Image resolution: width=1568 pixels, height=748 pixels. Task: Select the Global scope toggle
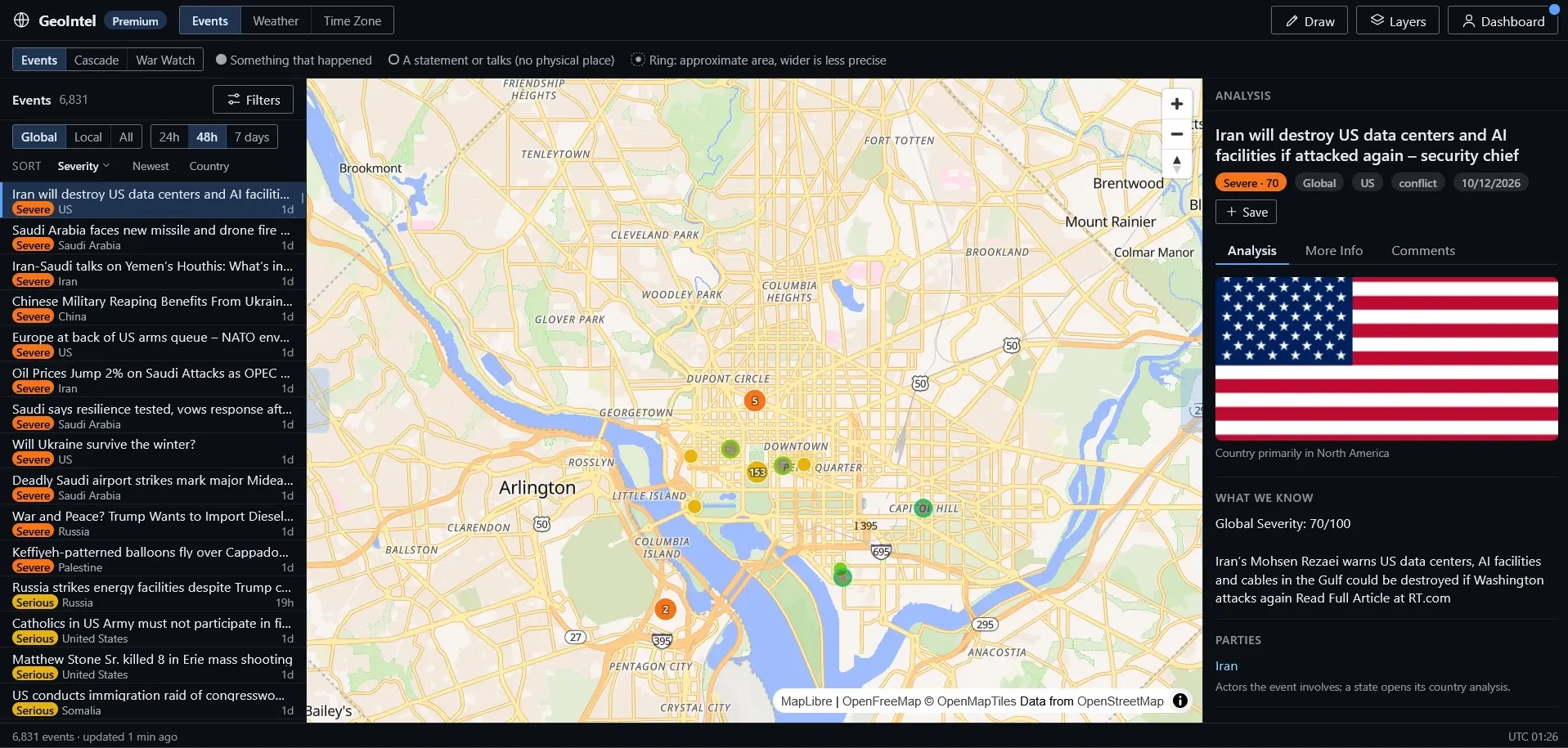click(x=39, y=137)
